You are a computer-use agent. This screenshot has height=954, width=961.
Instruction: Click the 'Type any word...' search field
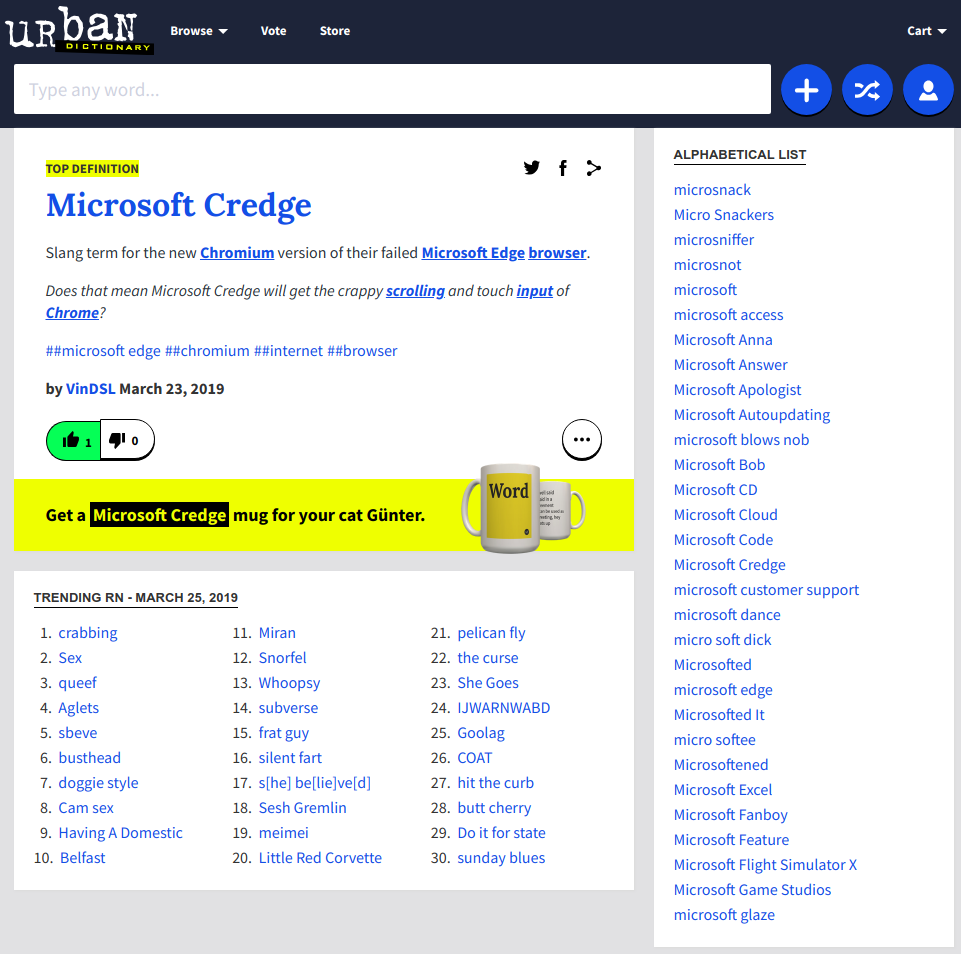[x=392, y=90]
